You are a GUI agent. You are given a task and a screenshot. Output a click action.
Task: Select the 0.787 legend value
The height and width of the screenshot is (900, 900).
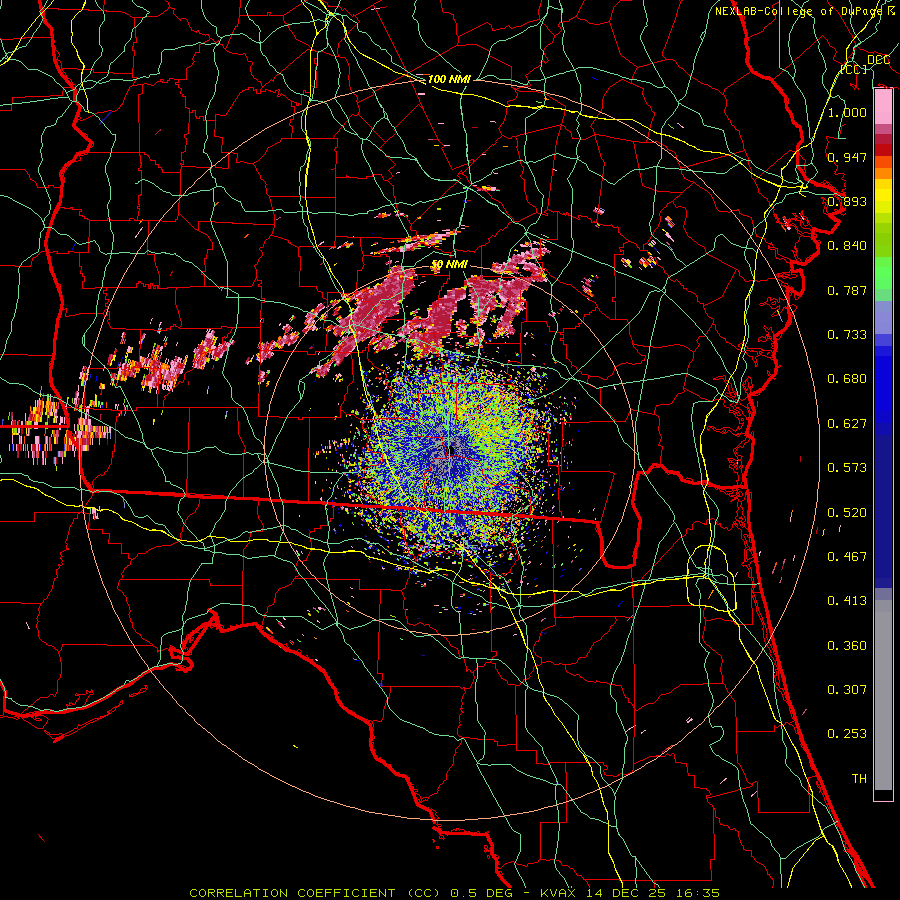click(847, 290)
